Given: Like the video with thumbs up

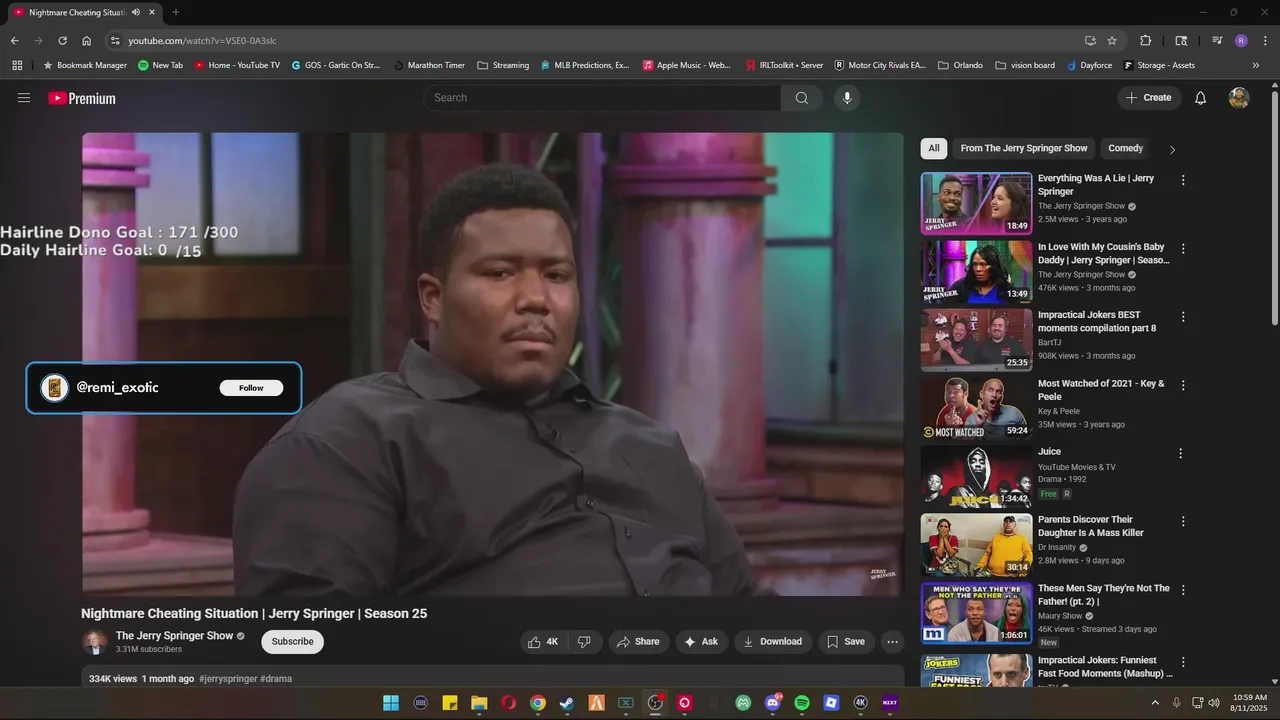Looking at the screenshot, I should pyautogui.click(x=543, y=642).
